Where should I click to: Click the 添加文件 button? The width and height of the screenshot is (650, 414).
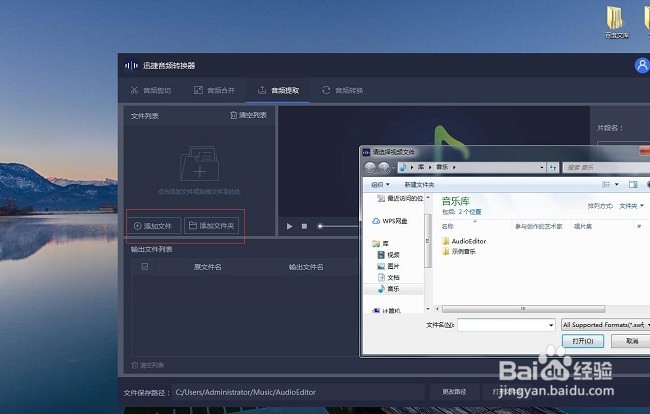click(x=153, y=226)
